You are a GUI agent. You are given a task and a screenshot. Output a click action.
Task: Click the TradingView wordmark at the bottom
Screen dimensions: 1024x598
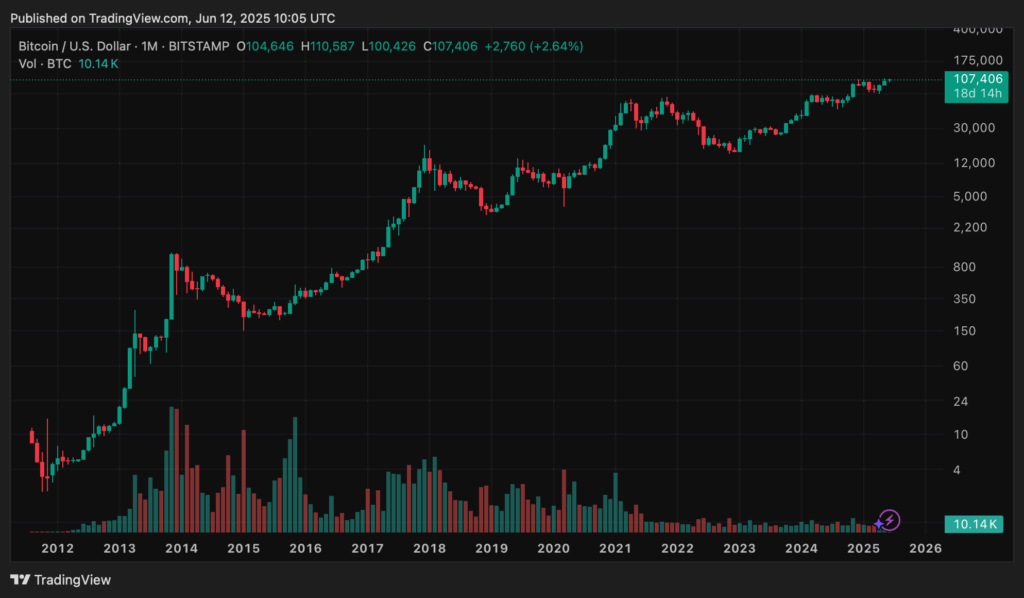point(72,580)
